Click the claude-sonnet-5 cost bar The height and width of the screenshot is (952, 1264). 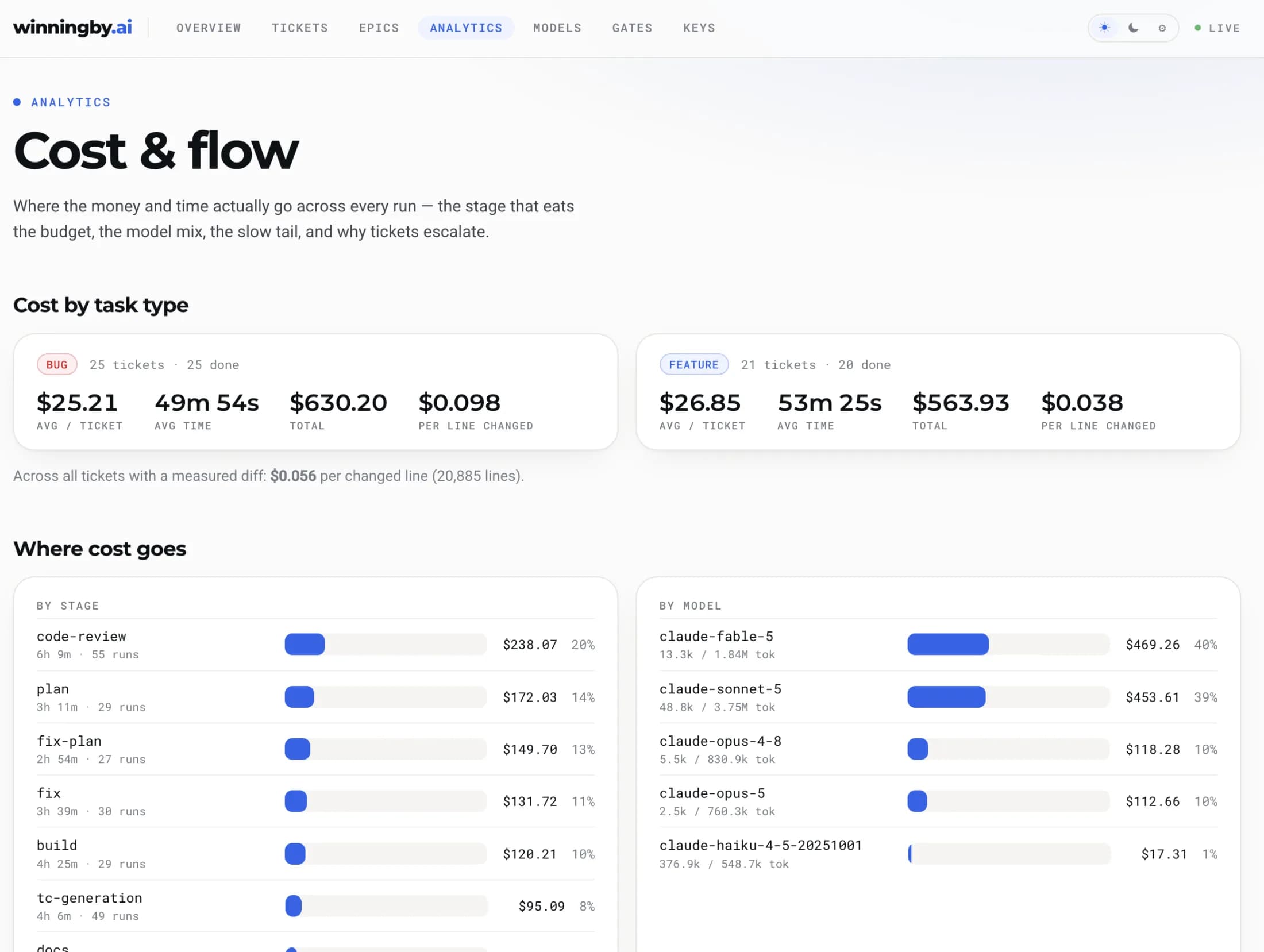pos(1008,696)
